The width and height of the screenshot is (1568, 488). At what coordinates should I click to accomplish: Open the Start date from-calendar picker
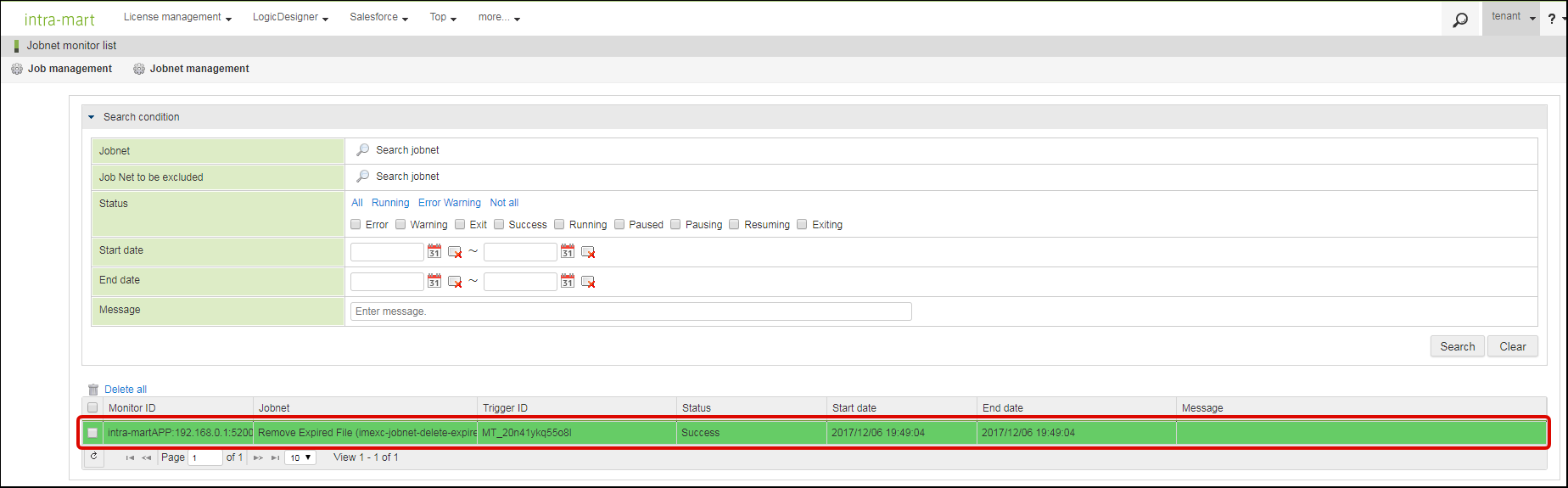tap(434, 252)
